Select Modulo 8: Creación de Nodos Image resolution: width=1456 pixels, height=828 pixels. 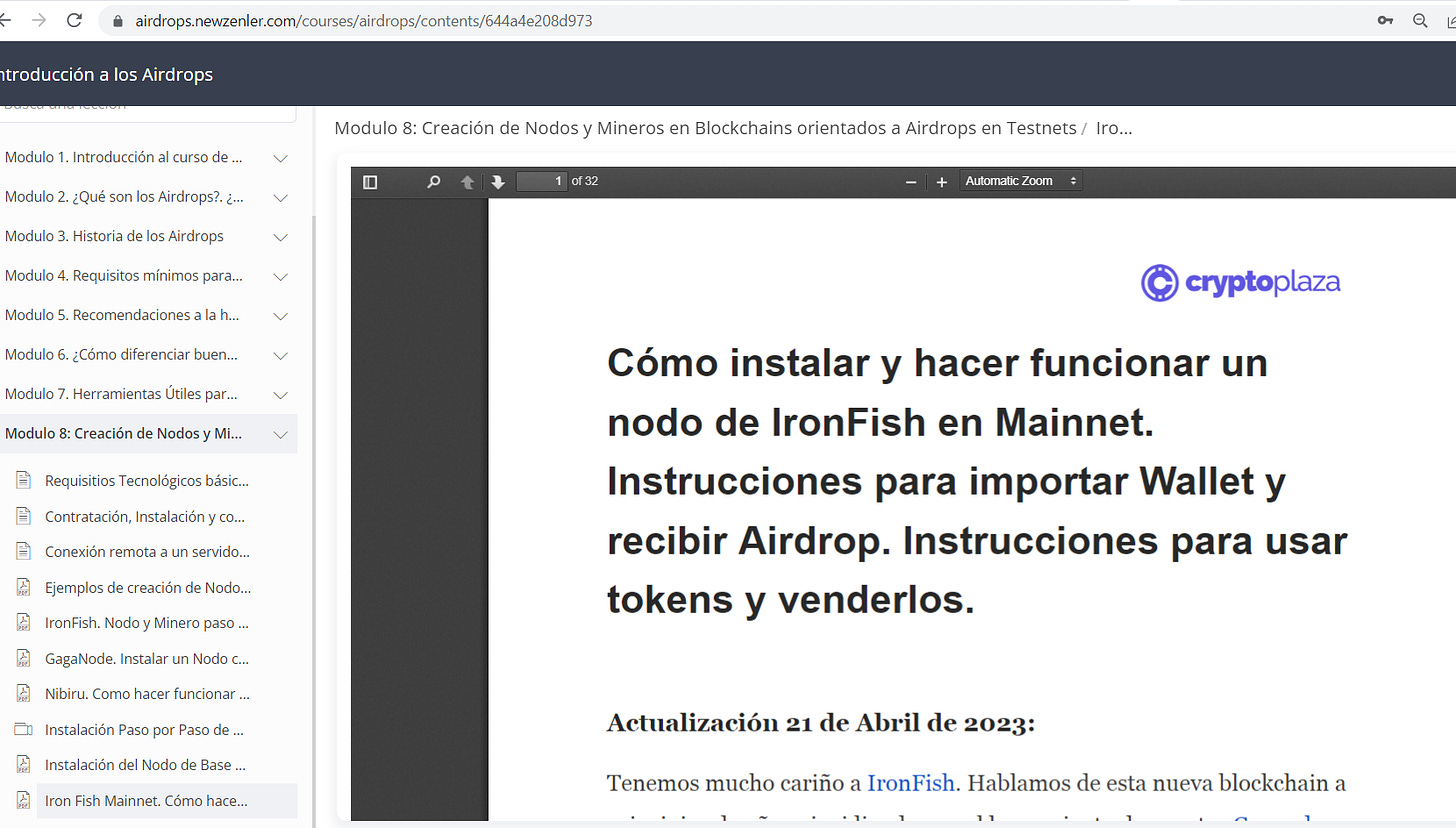coord(124,433)
